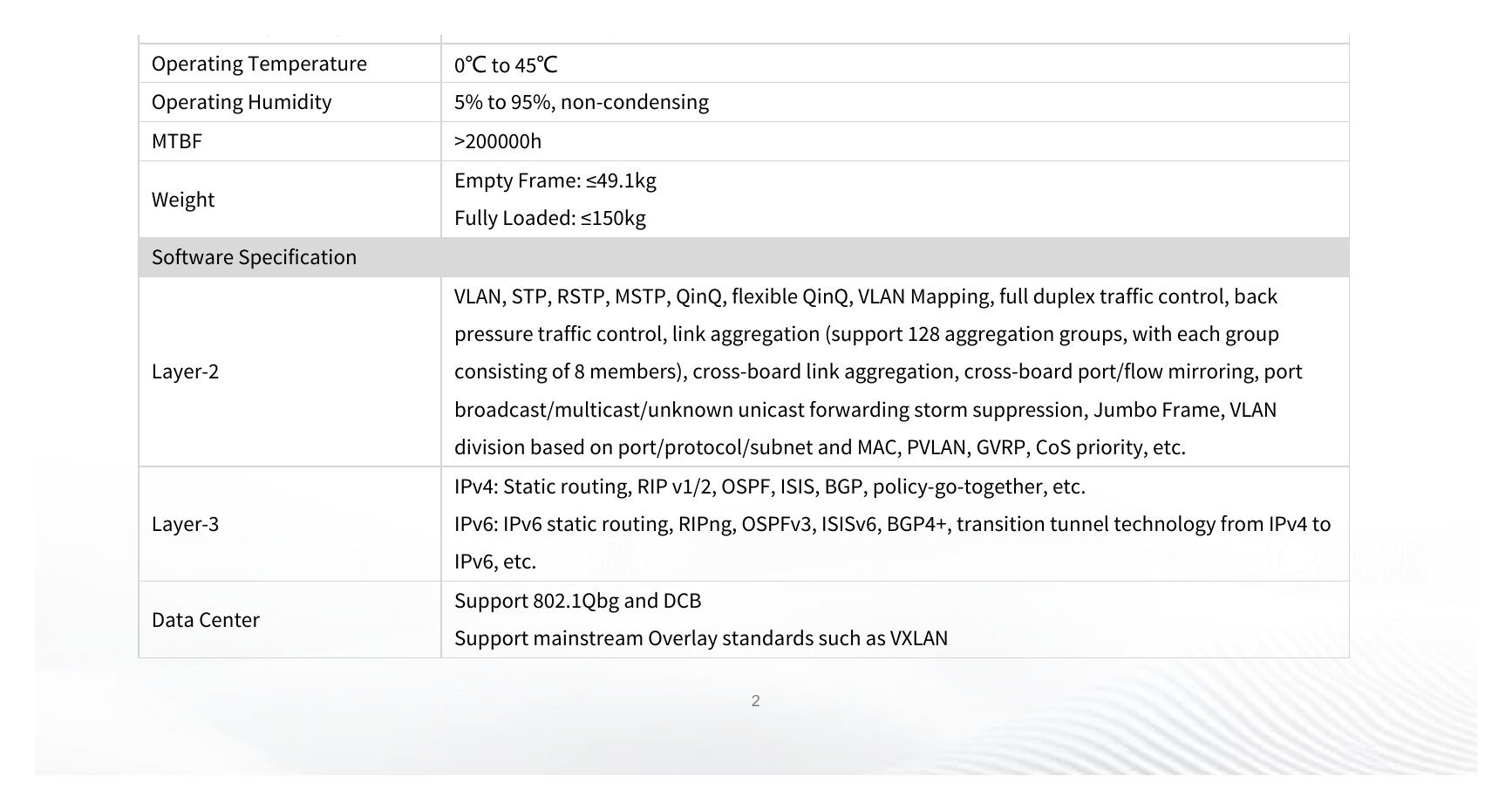
Task: Click the Layer-2 row label
Action: click(x=185, y=371)
